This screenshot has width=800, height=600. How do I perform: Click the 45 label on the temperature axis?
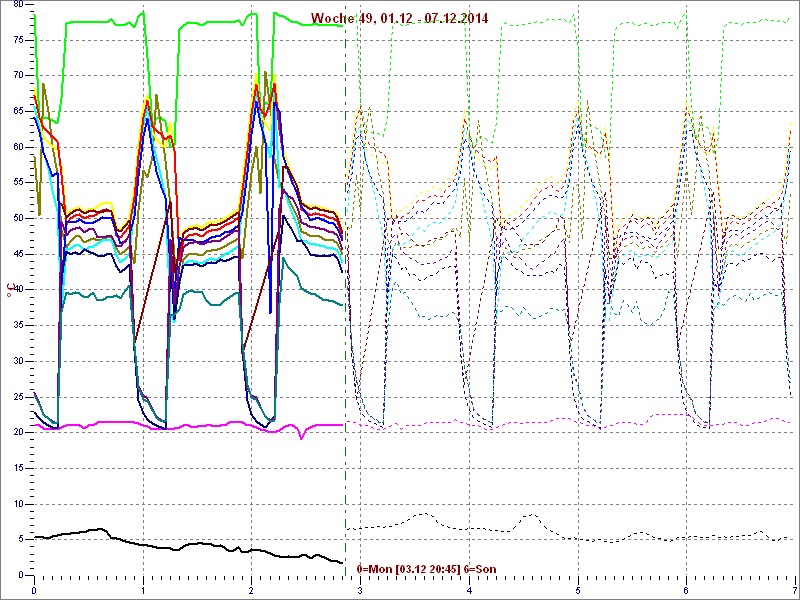18,254
